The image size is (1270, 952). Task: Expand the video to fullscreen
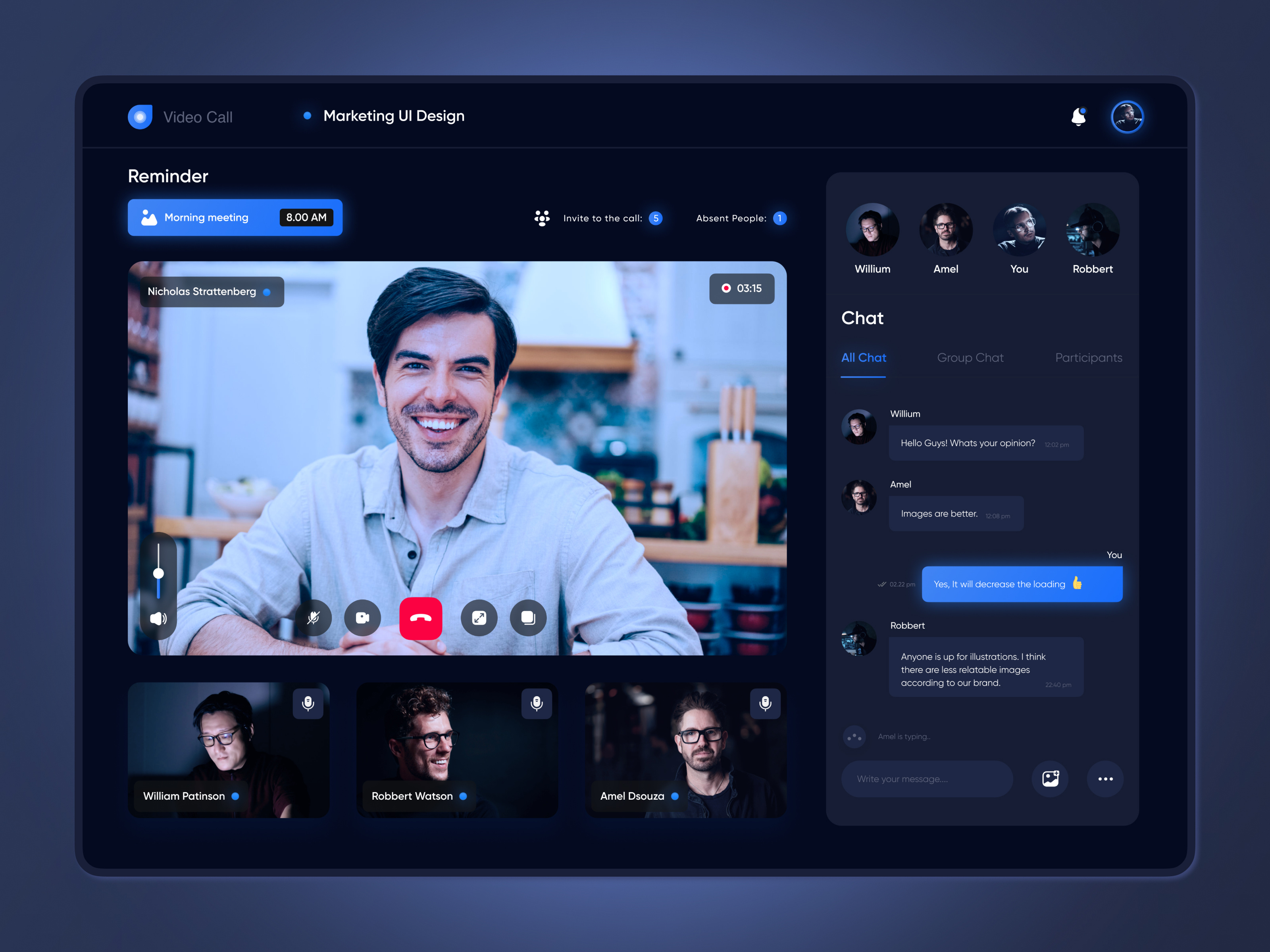(x=479, y=618)
